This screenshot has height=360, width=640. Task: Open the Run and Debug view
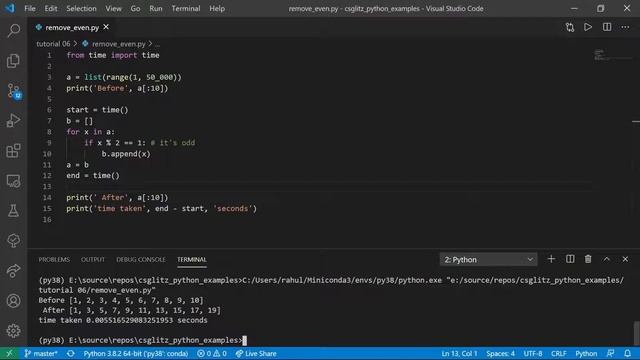pos(13,121)
